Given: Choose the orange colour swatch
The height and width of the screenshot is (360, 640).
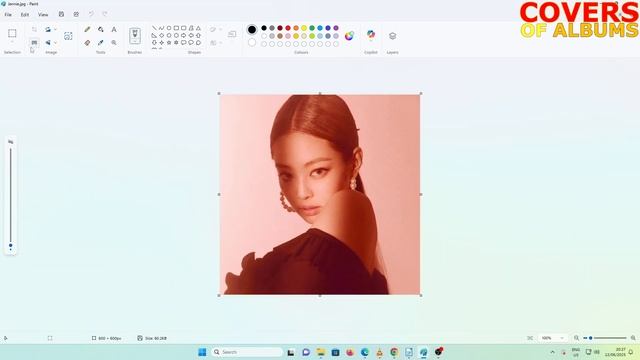Looking at the screenshot, I should 296,28.
